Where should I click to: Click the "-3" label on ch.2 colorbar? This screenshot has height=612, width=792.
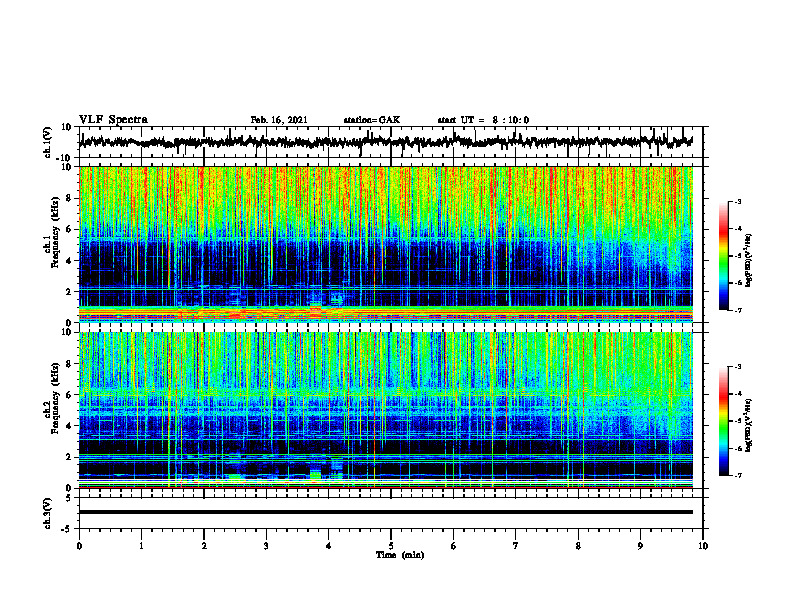pos(738,367)
